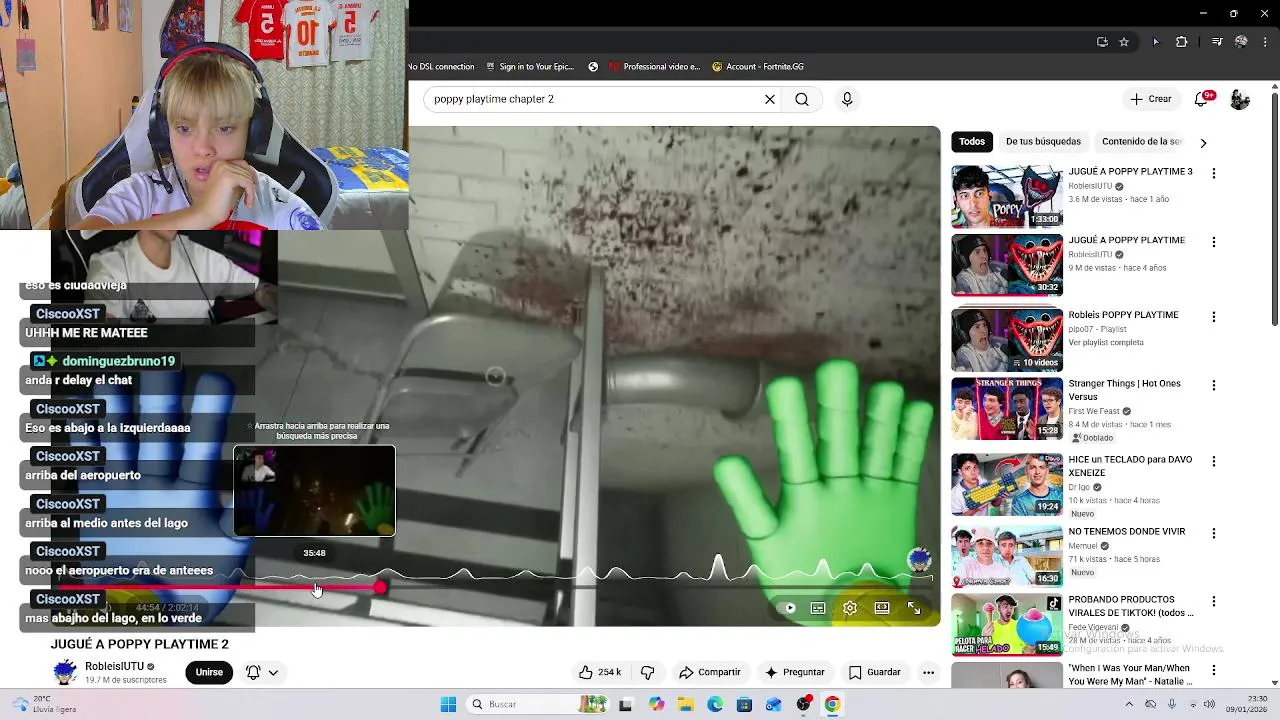The image size is (1280, 720).
Task: Open the RobleisIUTU channel avatar
Action: [x=65, y=672]
